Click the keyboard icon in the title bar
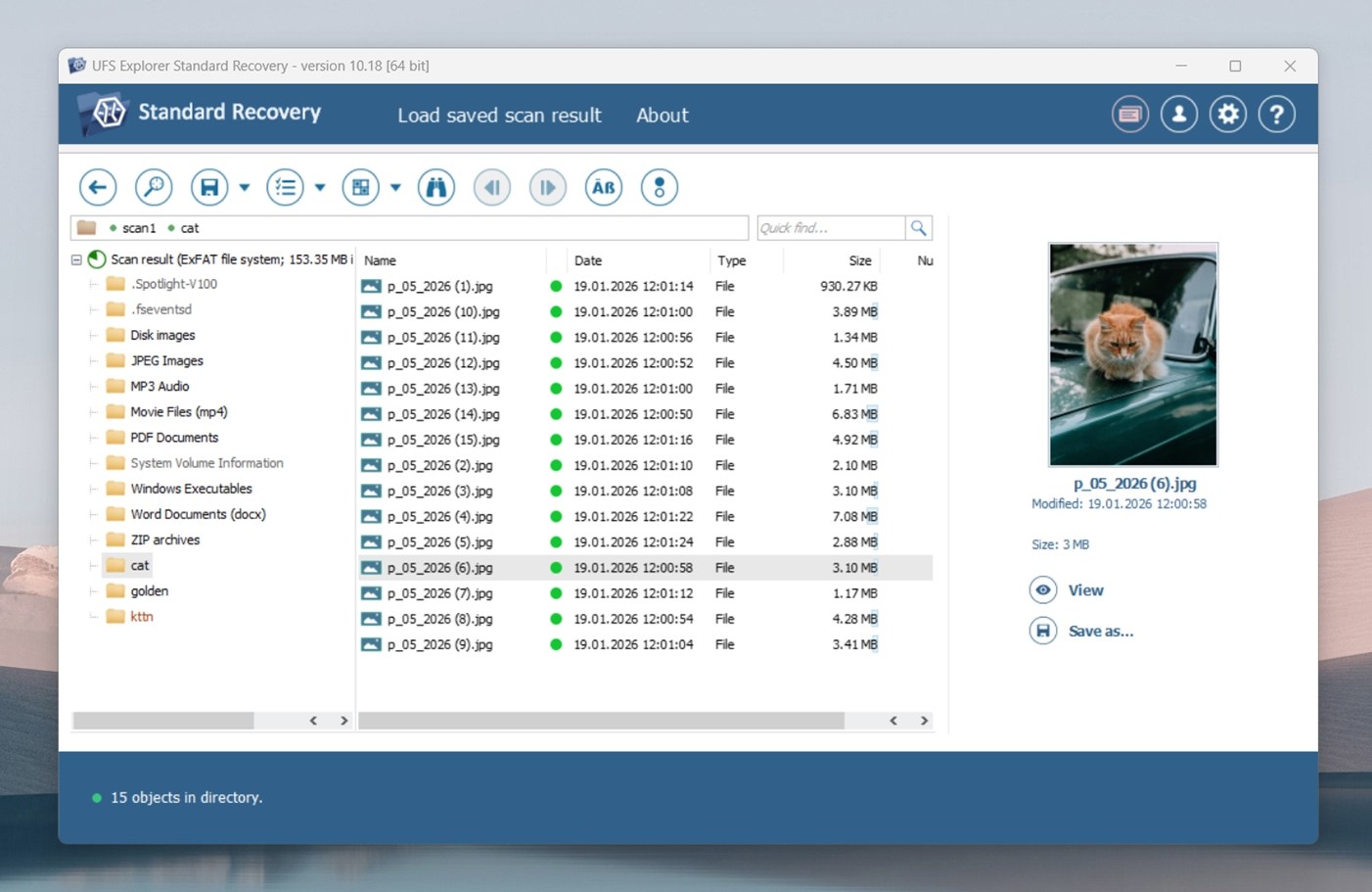Image resolution: width=1372 pixels, height=892 pixels. [x=1129, y=114]
